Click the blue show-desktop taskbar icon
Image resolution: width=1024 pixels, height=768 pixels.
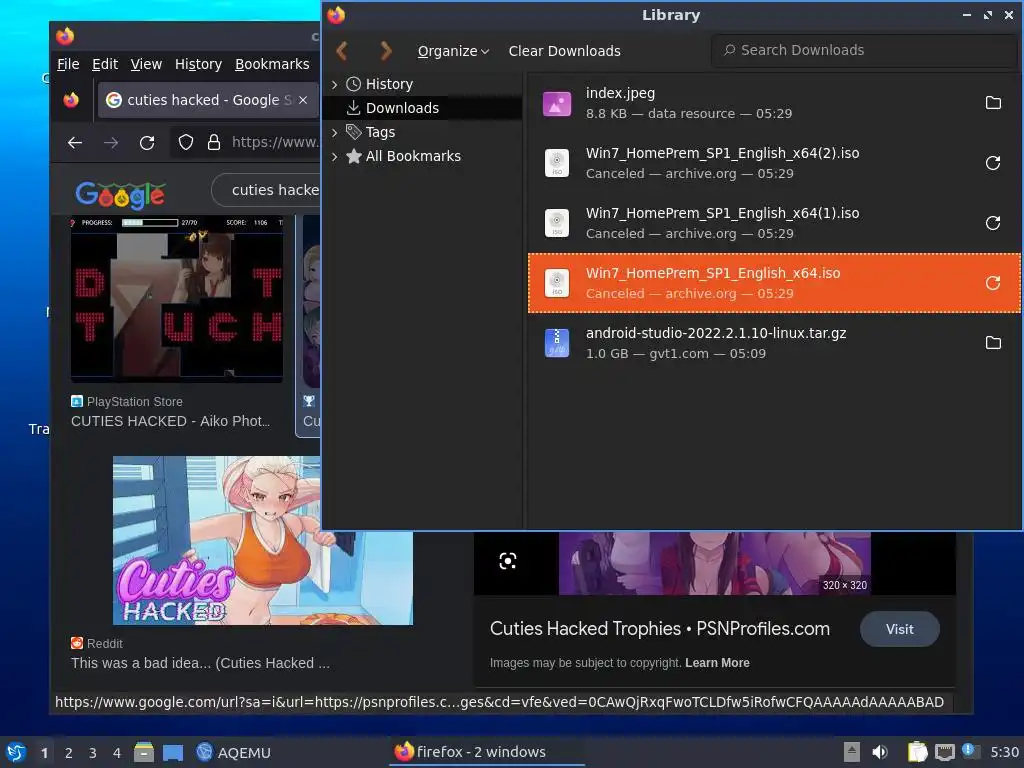(173, 752)
